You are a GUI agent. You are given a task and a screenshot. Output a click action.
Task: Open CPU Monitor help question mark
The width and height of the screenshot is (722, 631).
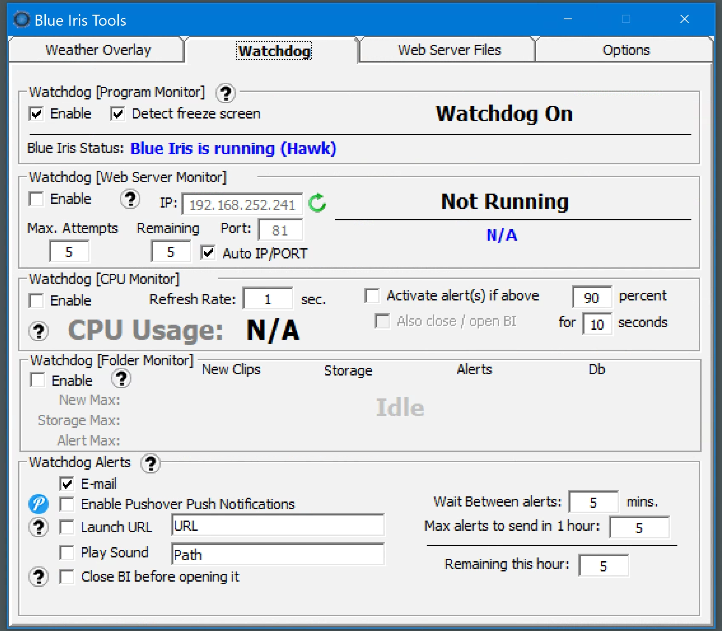39,331
